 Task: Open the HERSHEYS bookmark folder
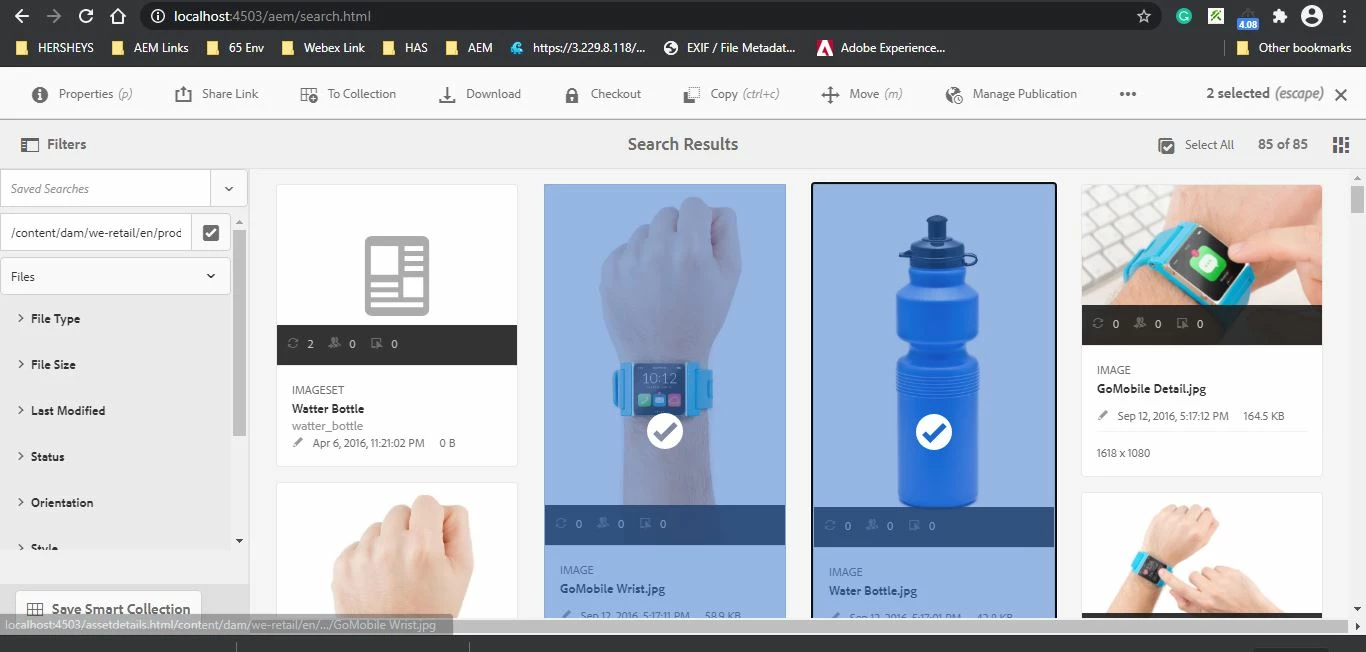(x=56, y=47)
